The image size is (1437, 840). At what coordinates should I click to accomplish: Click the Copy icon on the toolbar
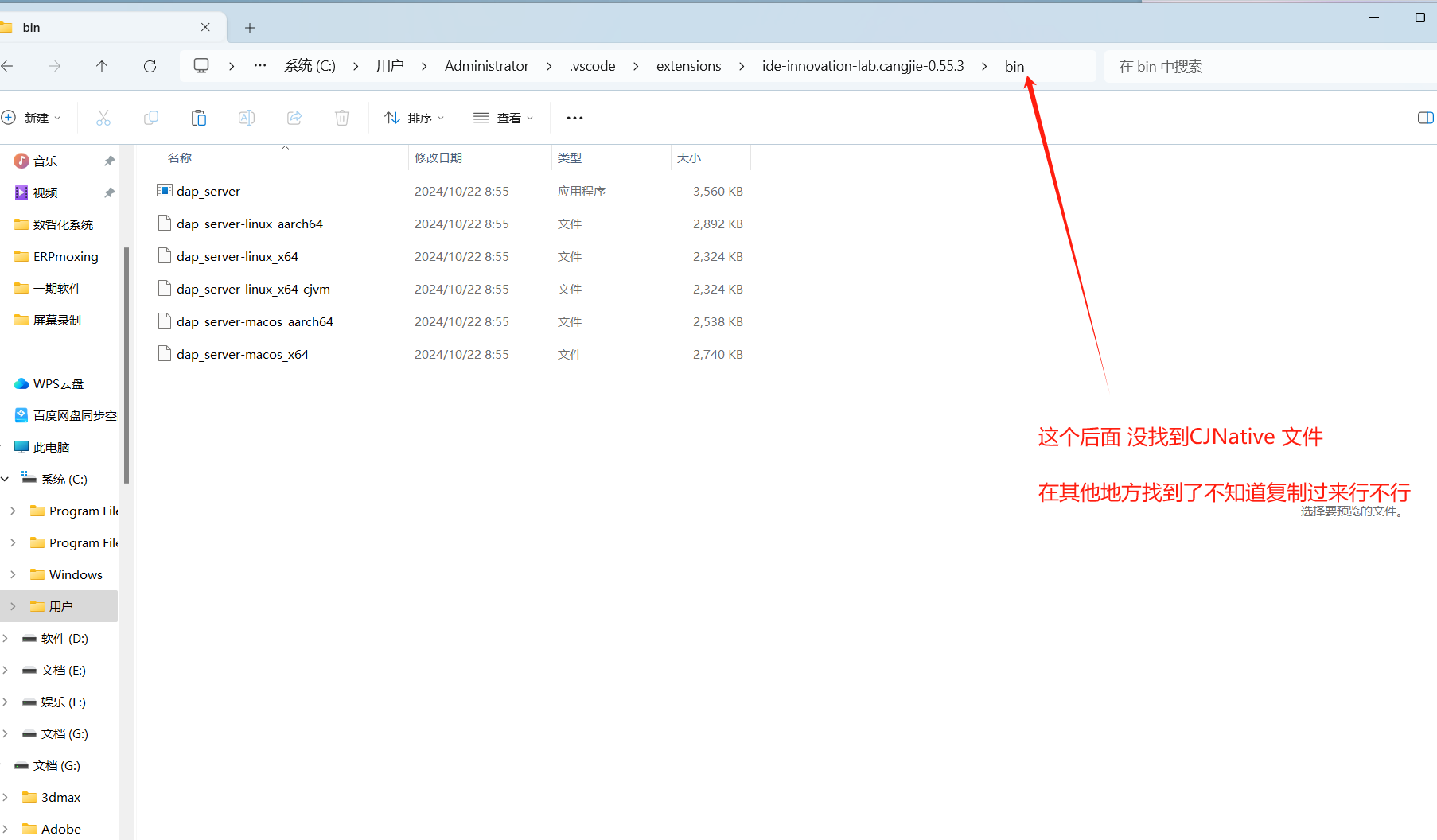tap(151, 118)
